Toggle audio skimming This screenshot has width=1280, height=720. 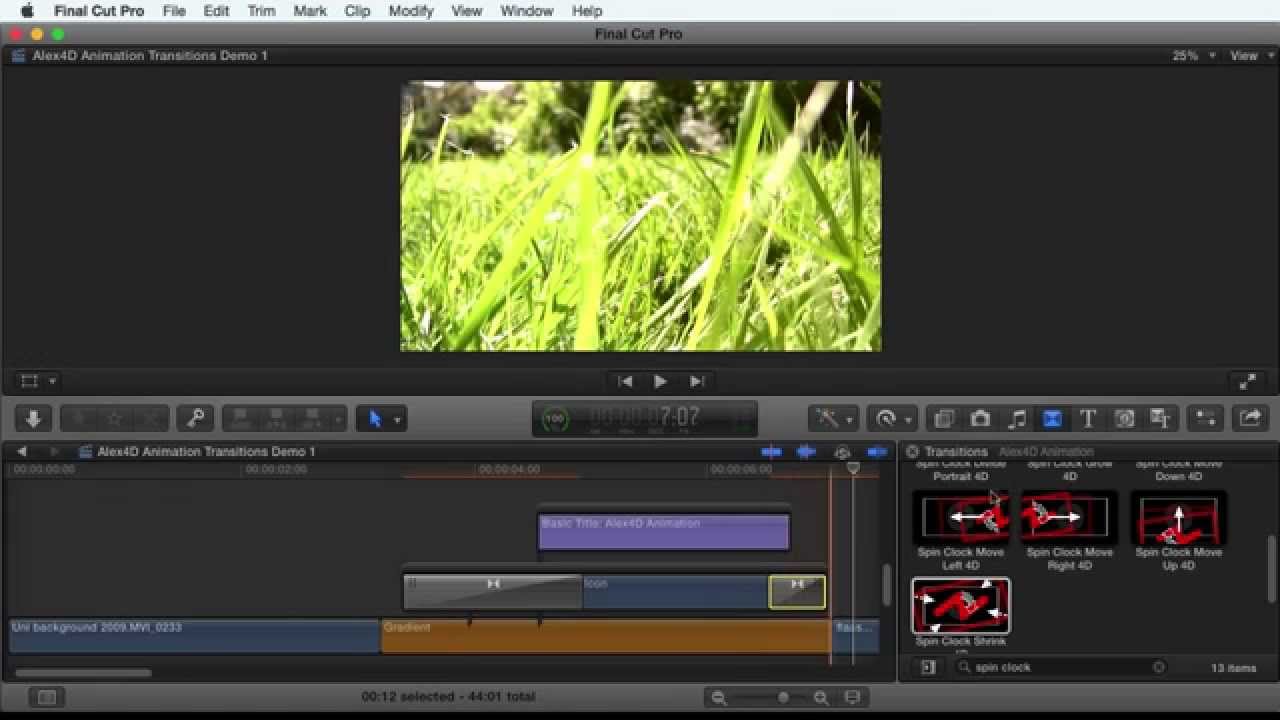click(x=806, y=452)
